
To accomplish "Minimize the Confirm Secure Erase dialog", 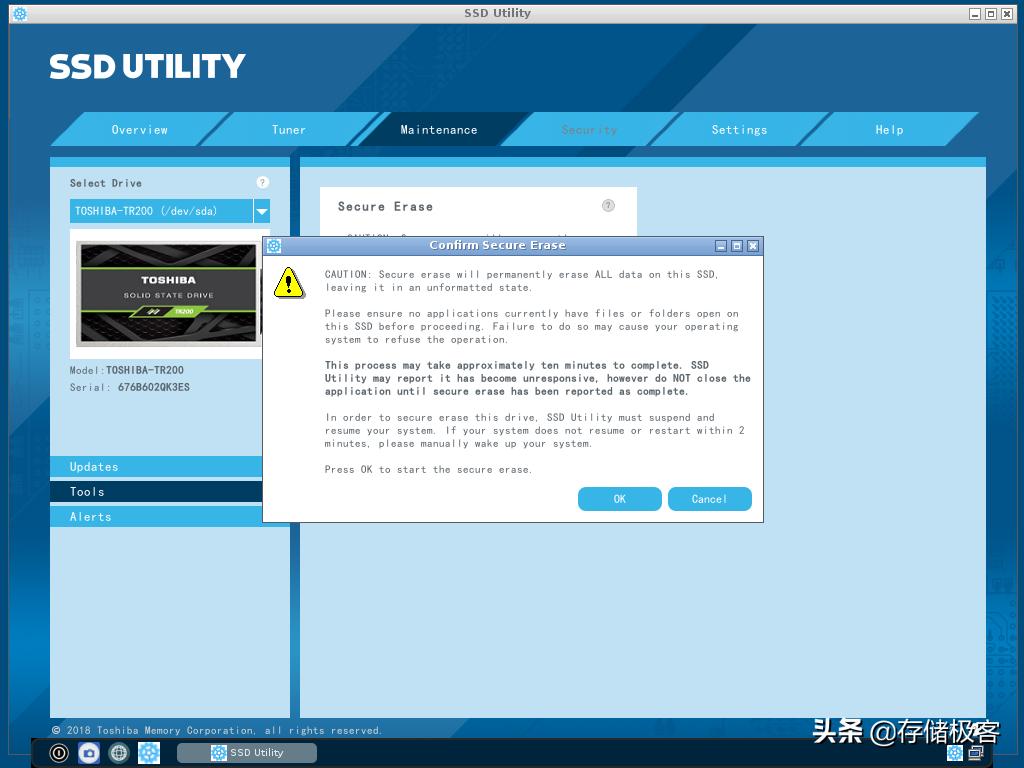I will [721, 246].
